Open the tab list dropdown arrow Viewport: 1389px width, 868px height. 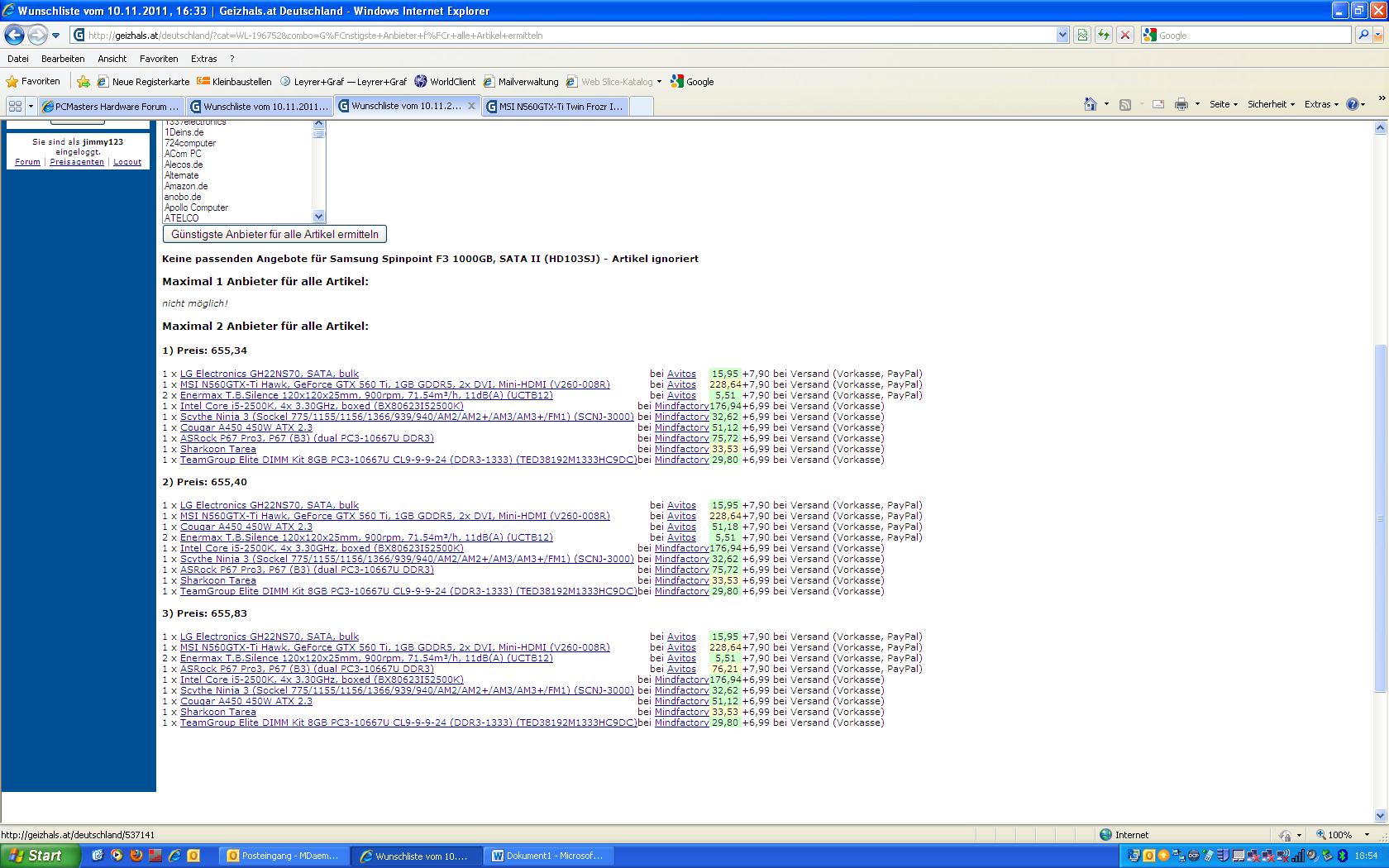point(31,106)
